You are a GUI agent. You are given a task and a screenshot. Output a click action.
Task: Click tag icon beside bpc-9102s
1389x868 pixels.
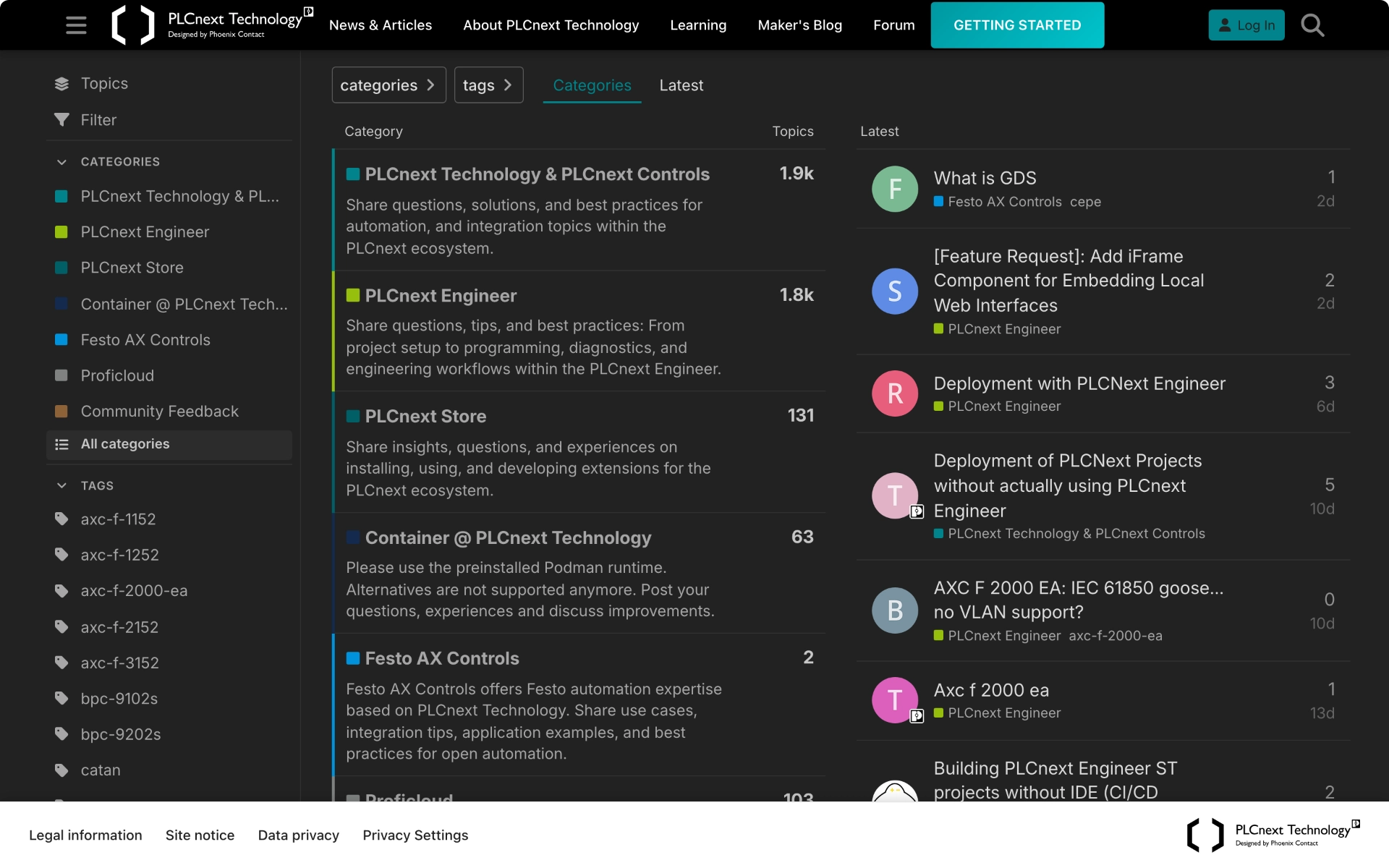click(61, 698)
